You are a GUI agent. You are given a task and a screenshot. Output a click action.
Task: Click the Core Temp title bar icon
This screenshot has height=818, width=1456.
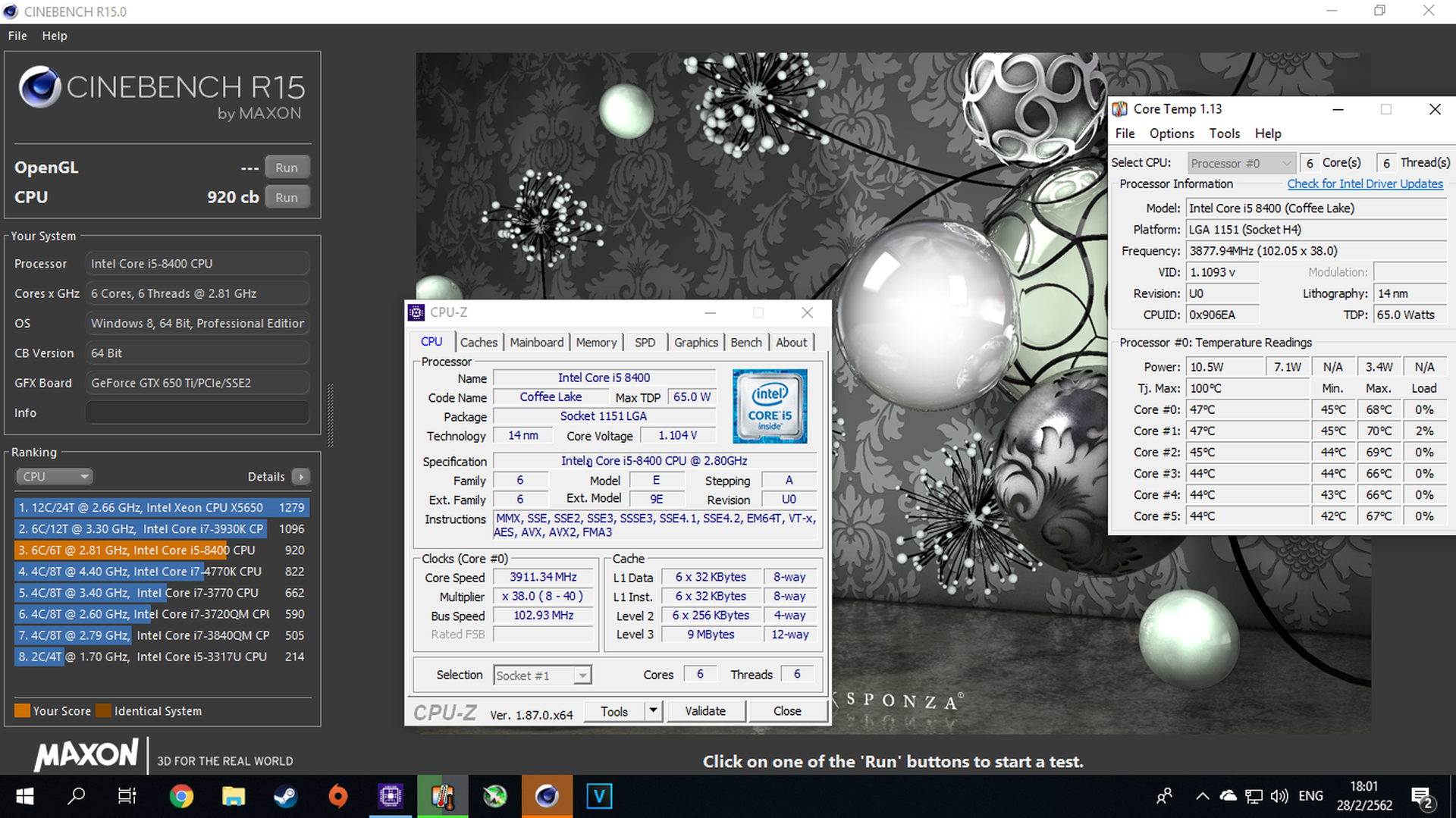(x=1120, y=109)
